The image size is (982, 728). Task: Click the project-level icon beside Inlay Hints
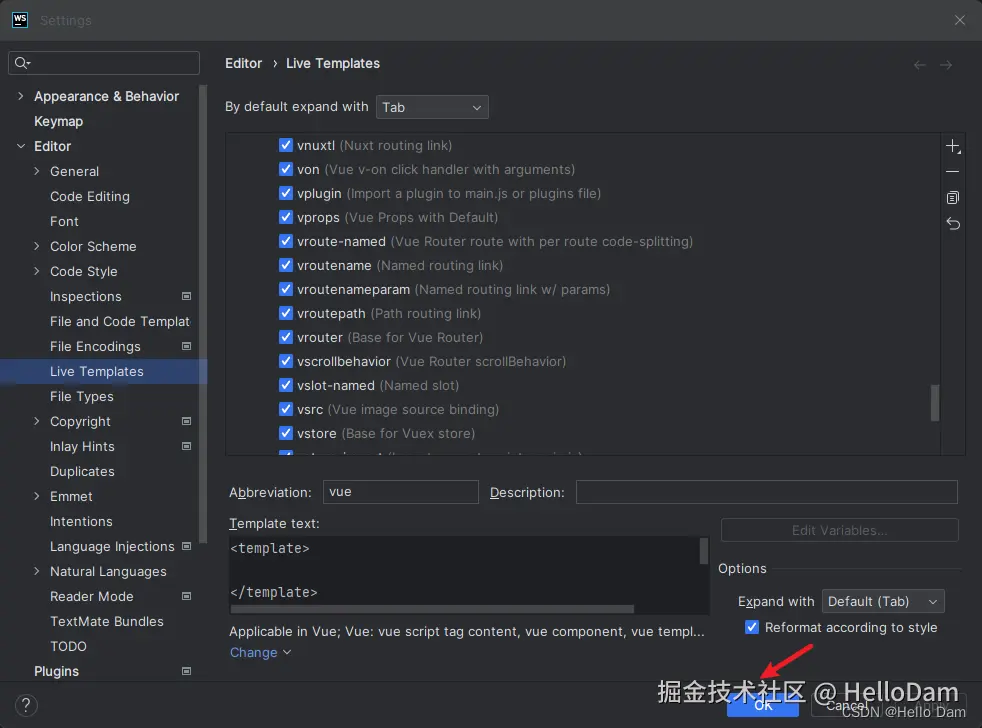186,447
